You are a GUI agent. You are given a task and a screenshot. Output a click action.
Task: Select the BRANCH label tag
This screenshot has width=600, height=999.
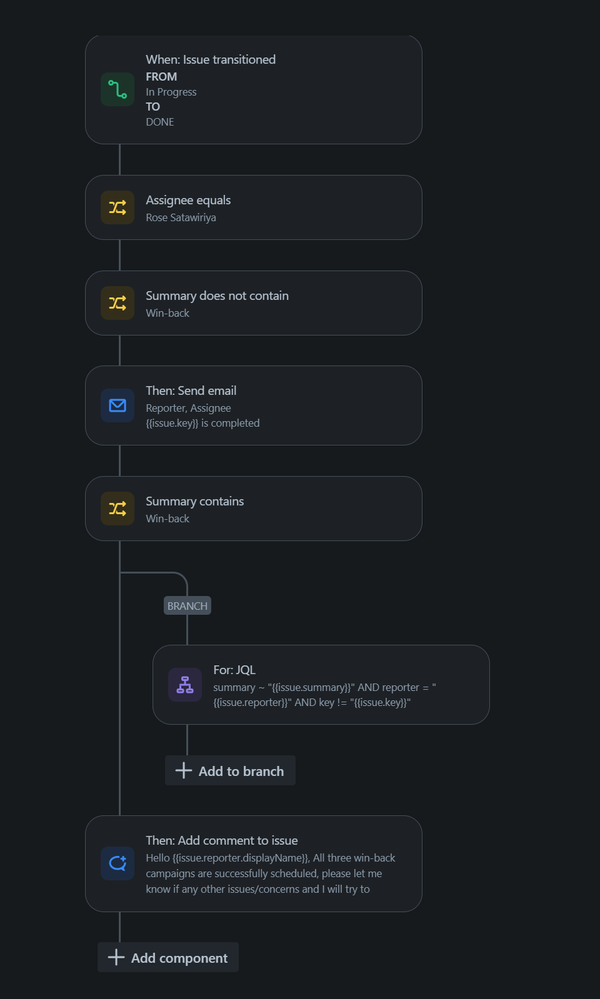[186, 605]
